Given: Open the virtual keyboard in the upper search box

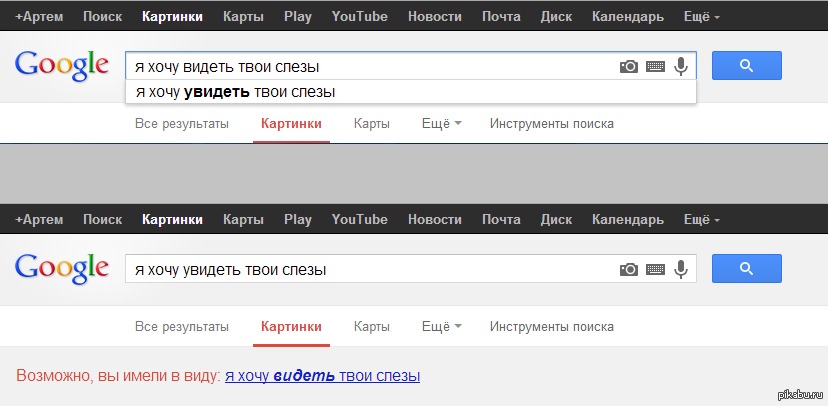Looking at the screenshot, I should point(656,66).
